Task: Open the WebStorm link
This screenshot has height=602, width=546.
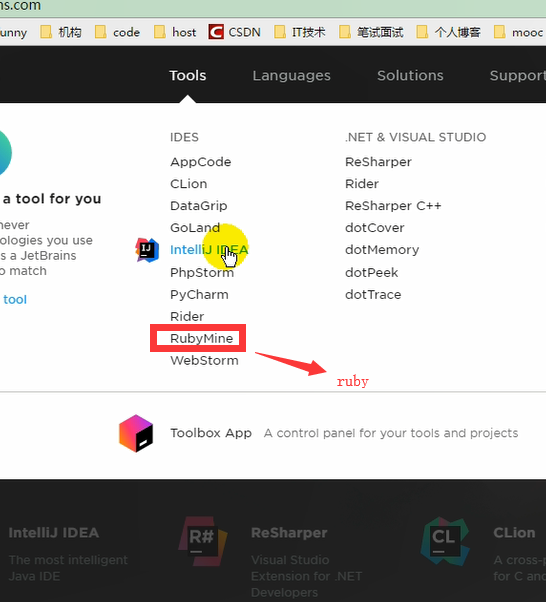Action: [204, 361]
